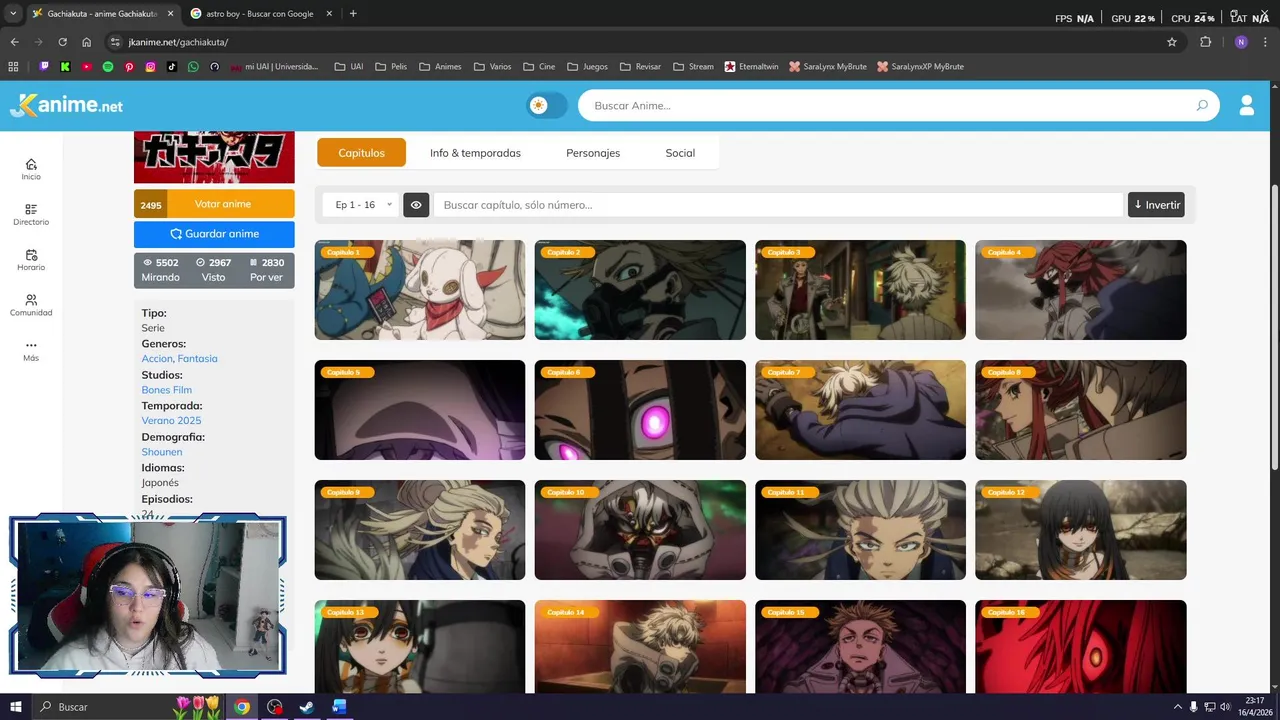
Task: Open the Shounen demographic link
Action: pos(161,452)
